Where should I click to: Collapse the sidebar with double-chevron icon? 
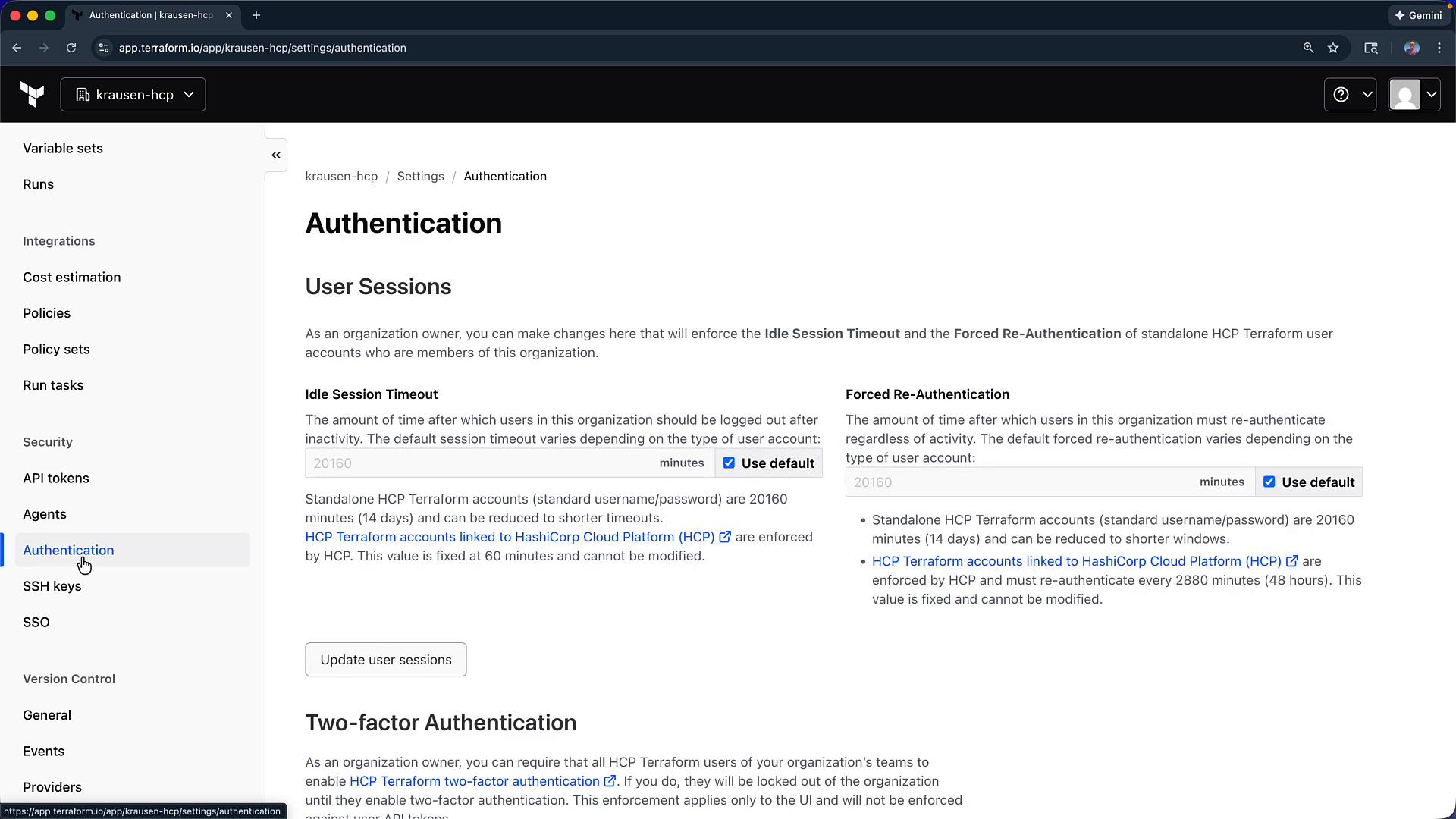(x=276, y=155)
